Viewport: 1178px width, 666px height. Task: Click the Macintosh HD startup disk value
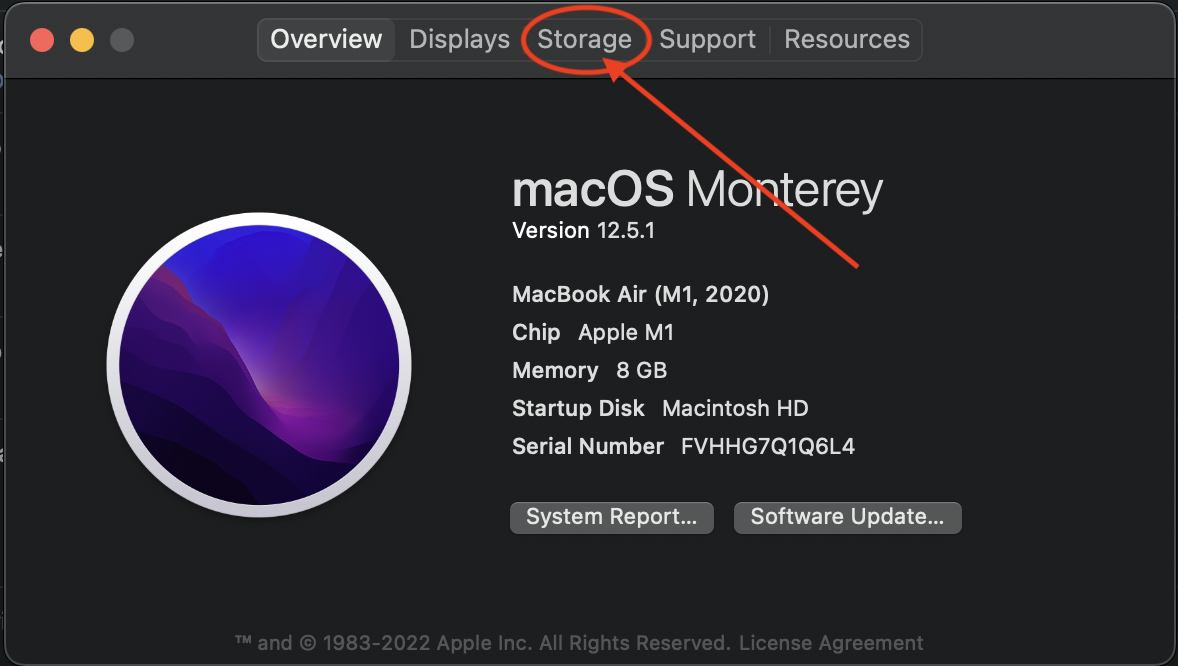coord(735,408)
